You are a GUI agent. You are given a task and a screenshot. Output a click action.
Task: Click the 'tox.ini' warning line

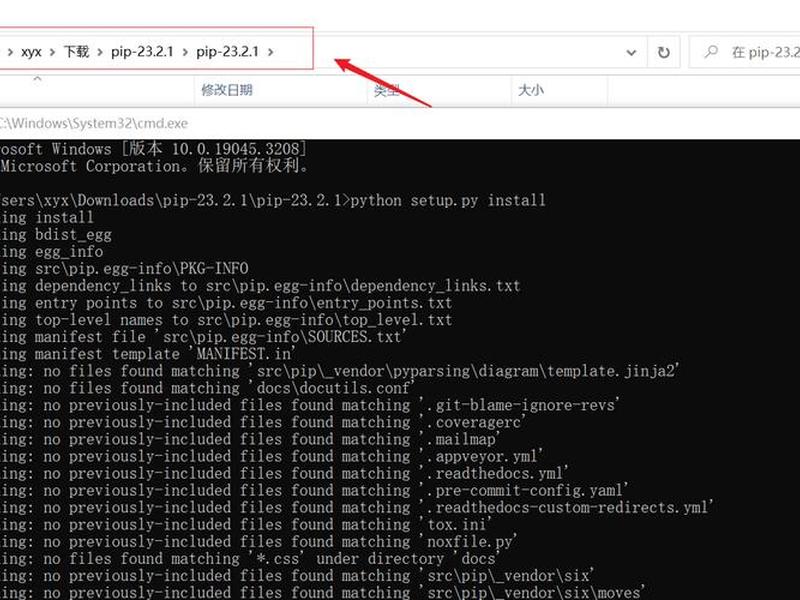pos(246,524)
